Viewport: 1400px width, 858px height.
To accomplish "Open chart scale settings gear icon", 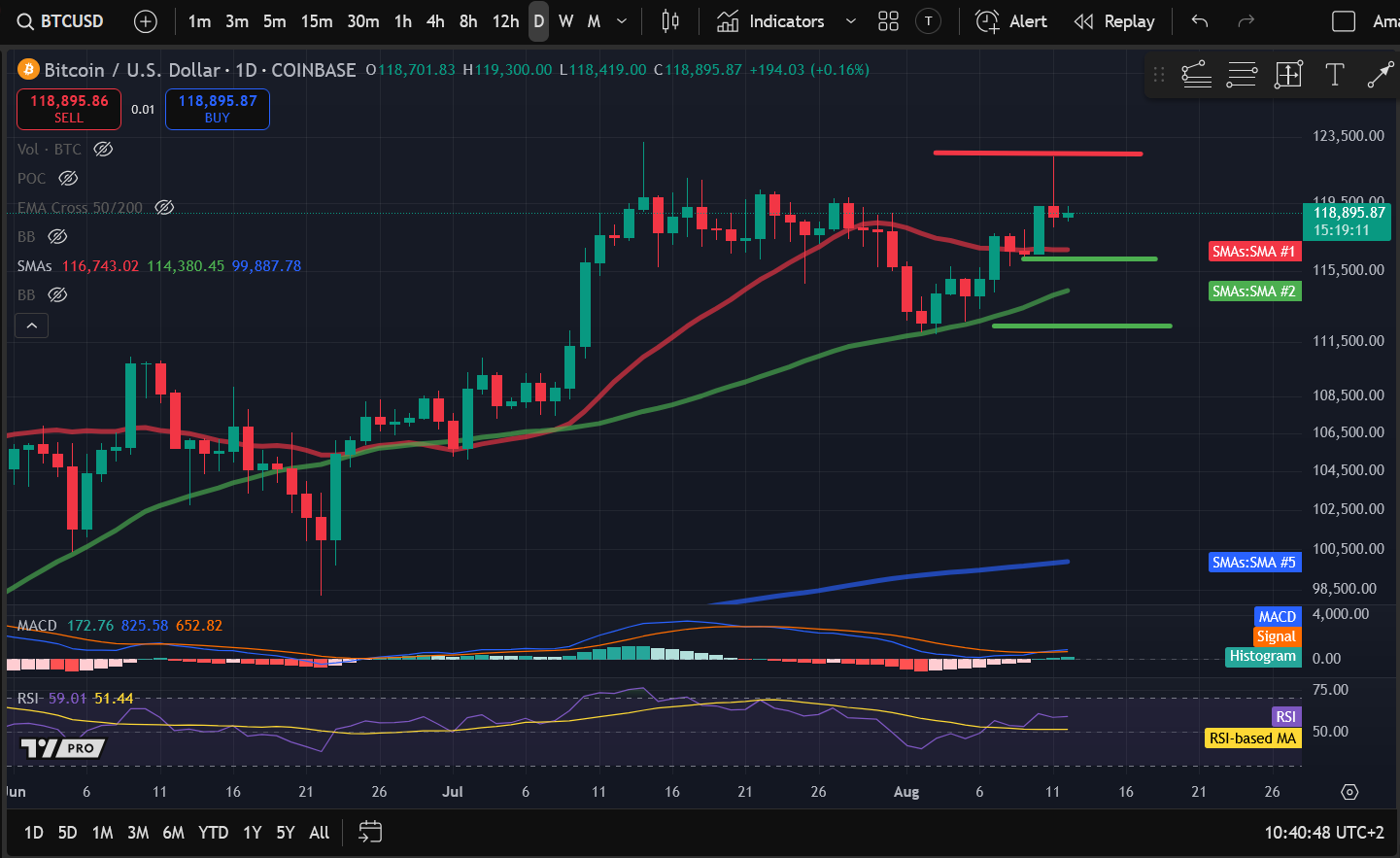I will click(1349, 792).
